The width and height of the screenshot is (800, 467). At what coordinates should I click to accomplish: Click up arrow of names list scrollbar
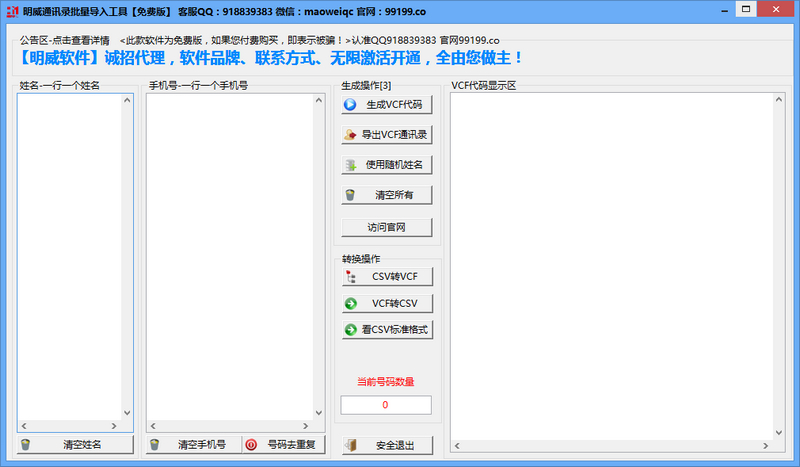[127, 101]
